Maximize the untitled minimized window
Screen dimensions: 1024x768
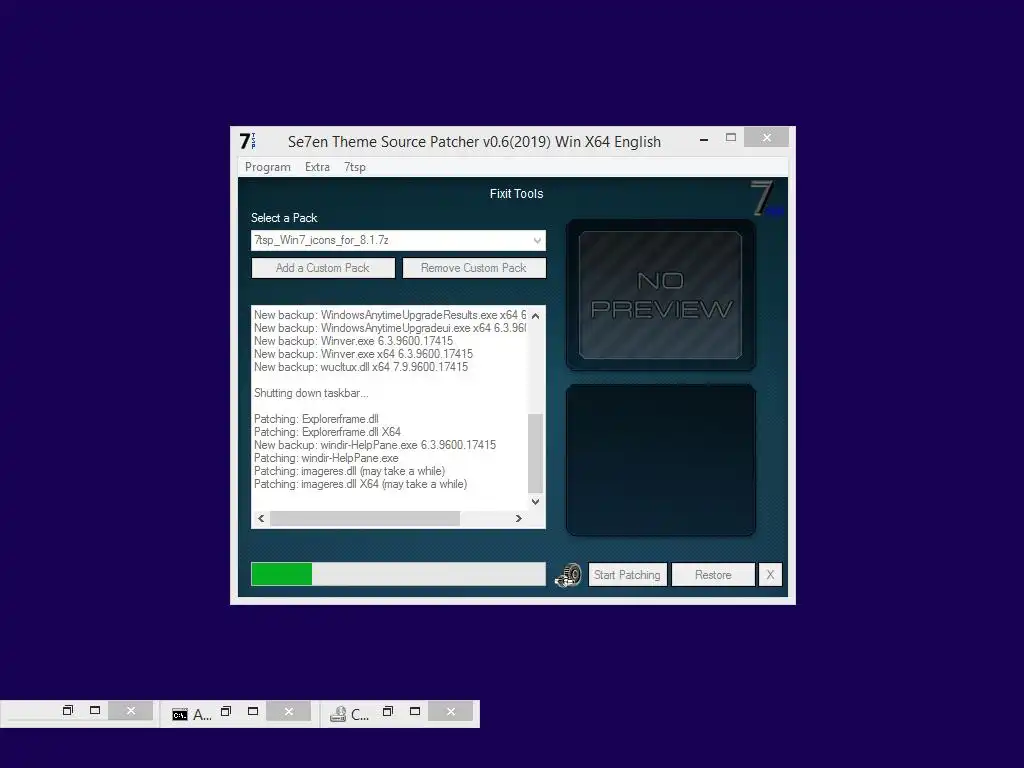pyautogui.click(x=95, y=711)
